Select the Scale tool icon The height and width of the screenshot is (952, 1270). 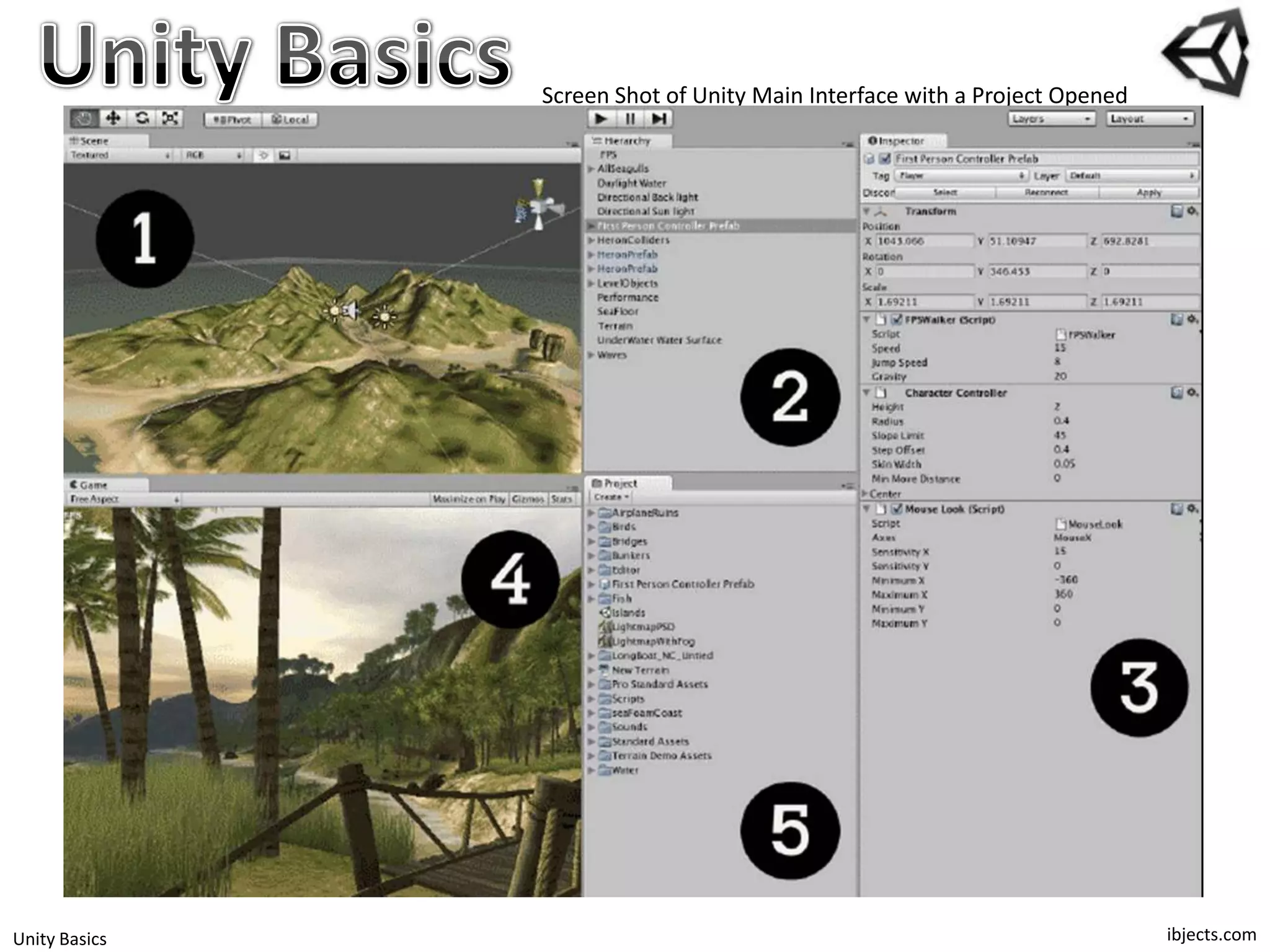pos(171,118)
